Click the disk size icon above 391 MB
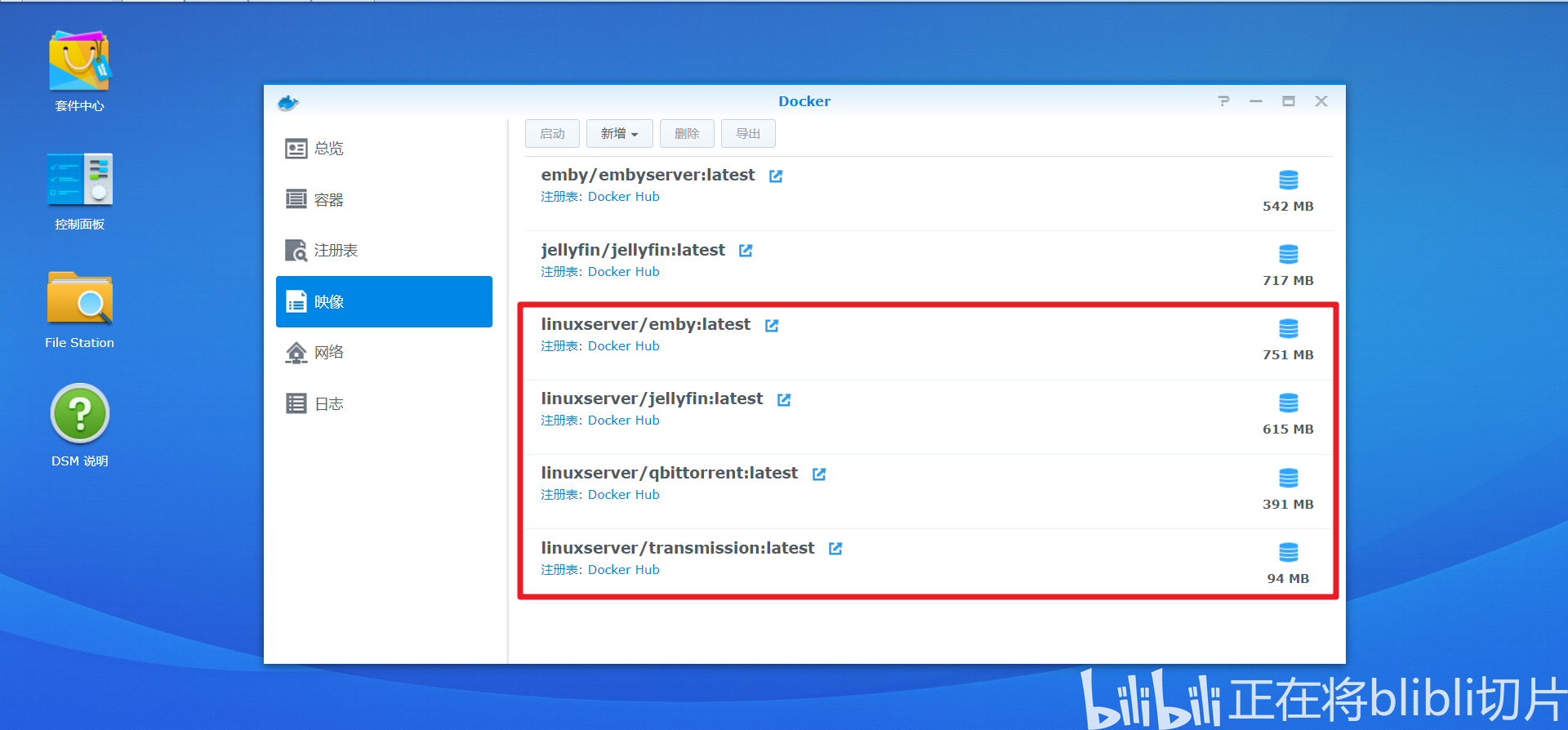 pos(1289,478)
